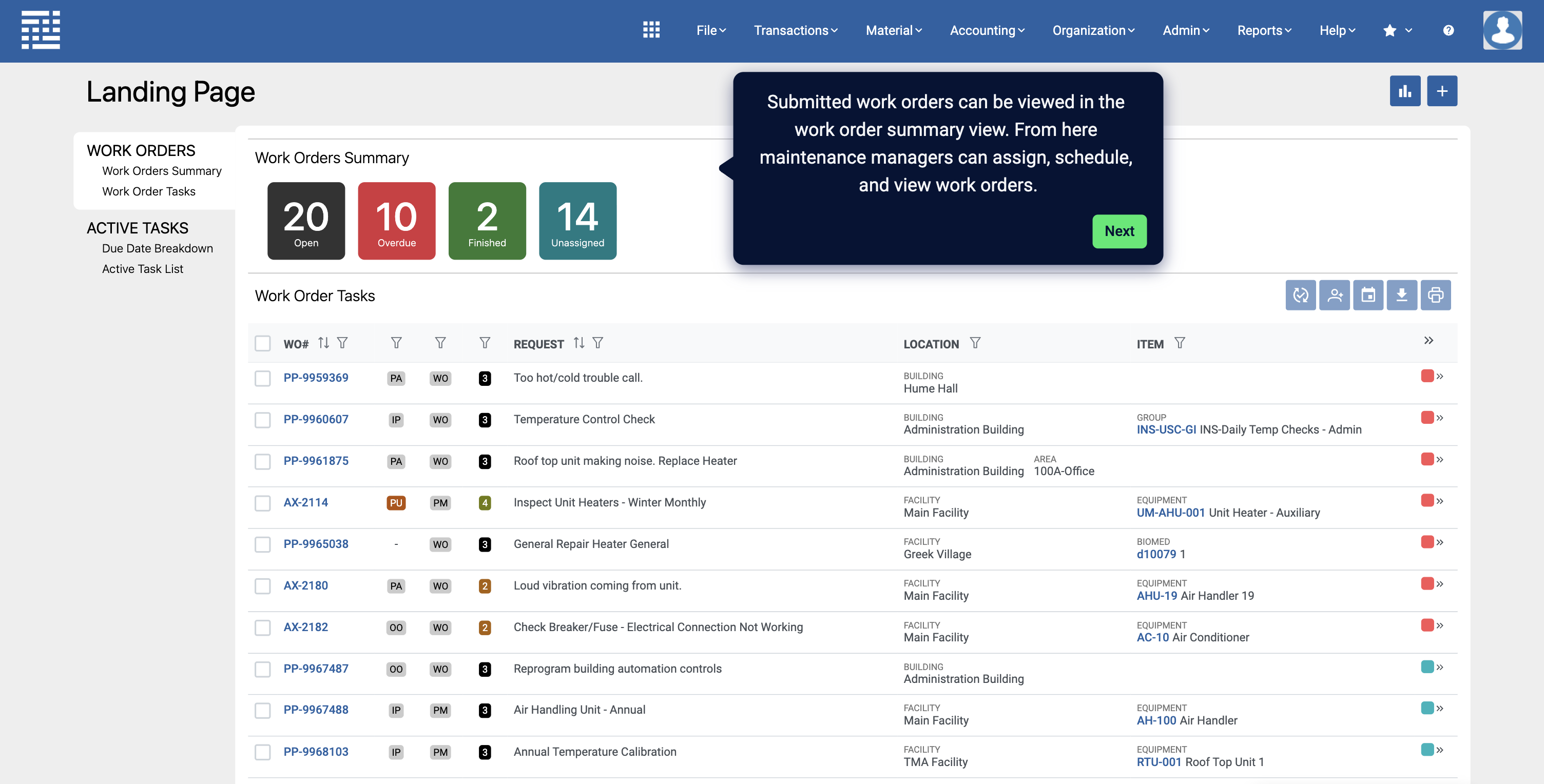Open the Reports menu

tap(1264, 30)
